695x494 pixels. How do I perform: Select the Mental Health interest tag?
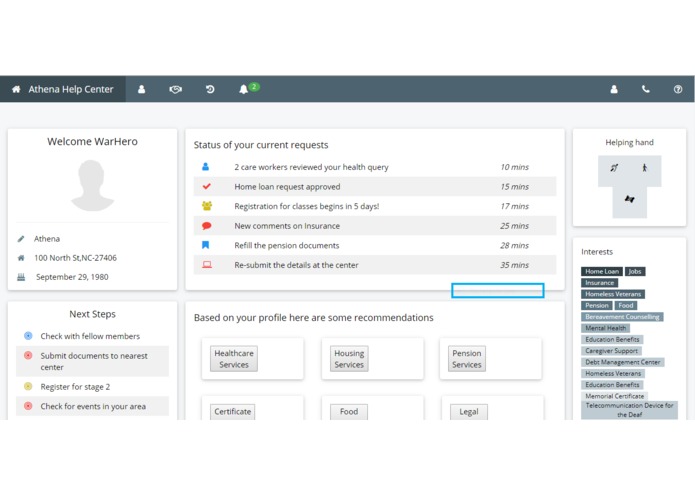pos(605,328)
